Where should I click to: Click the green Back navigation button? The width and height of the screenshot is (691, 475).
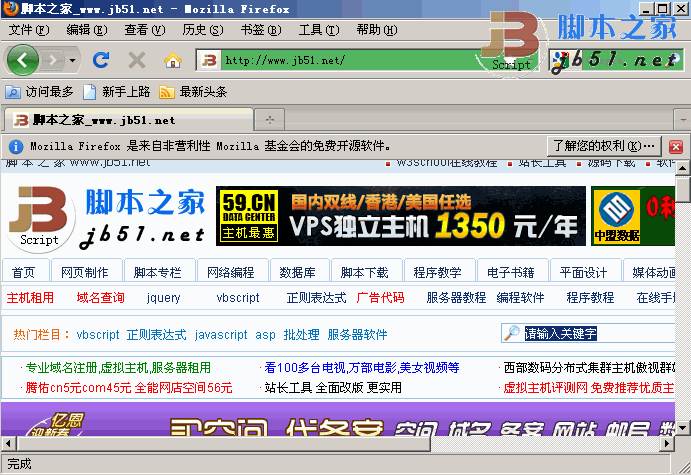[22, 60]
